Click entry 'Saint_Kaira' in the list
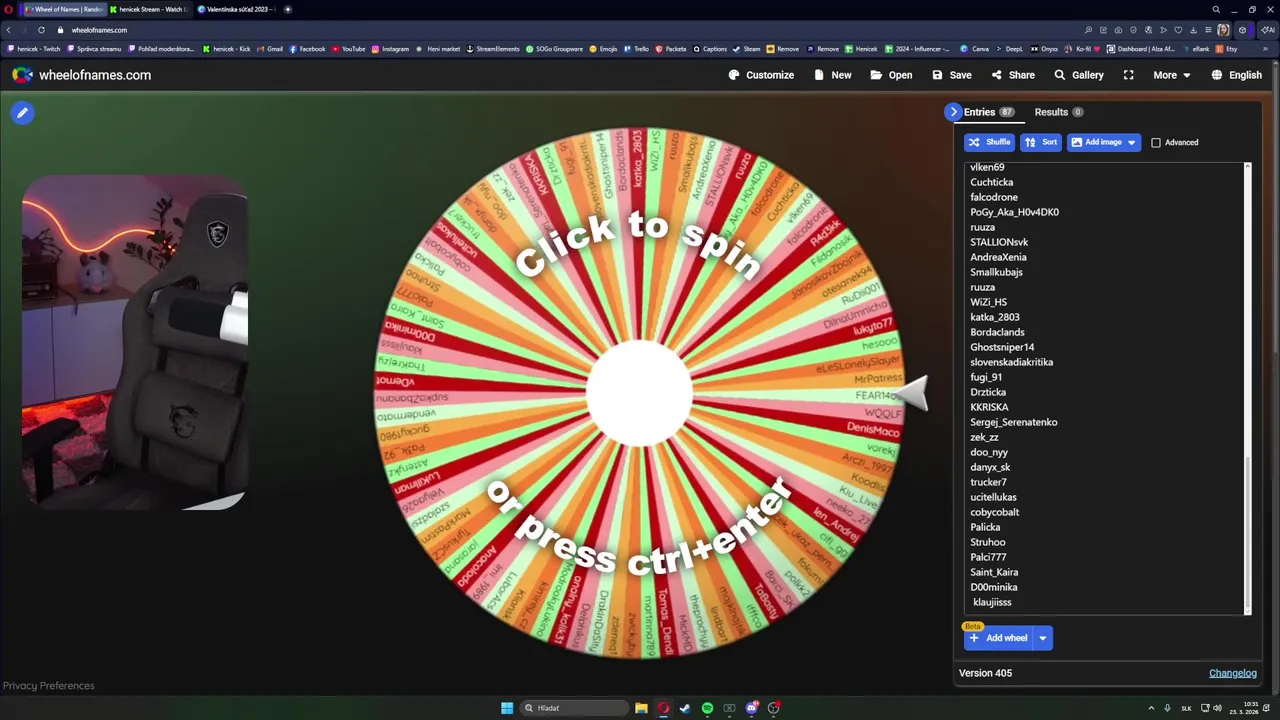The height and width of the screenshot is (720, 1280). [994, 572]
